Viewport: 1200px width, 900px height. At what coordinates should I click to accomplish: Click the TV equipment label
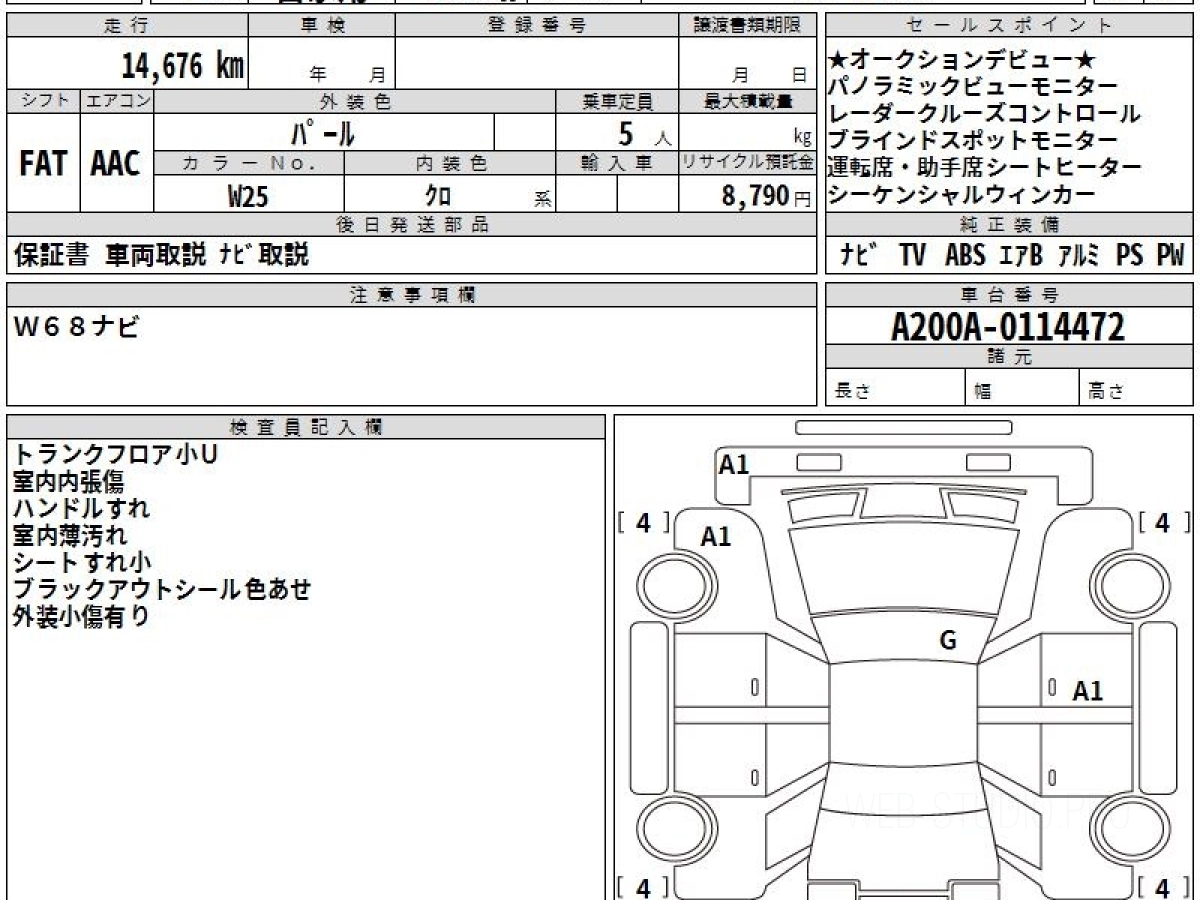[912, 256]
